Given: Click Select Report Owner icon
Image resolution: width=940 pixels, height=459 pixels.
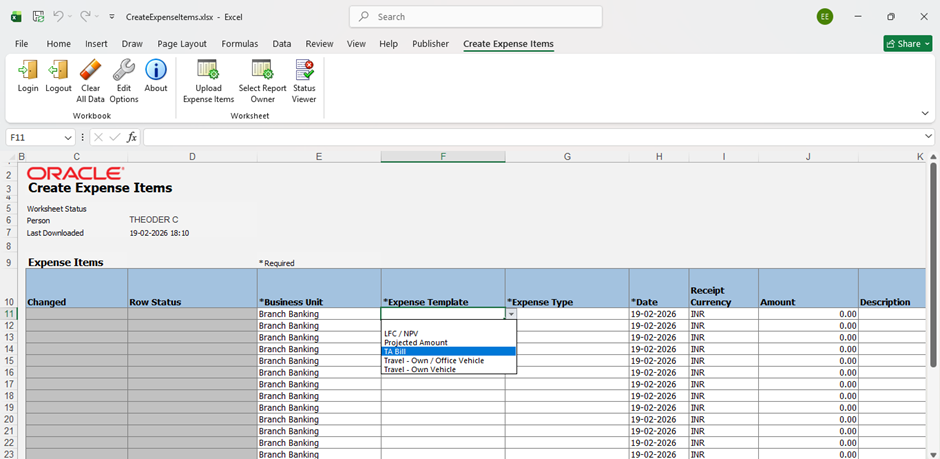Looking at the screenshot, I should click(x=263, y=70).
